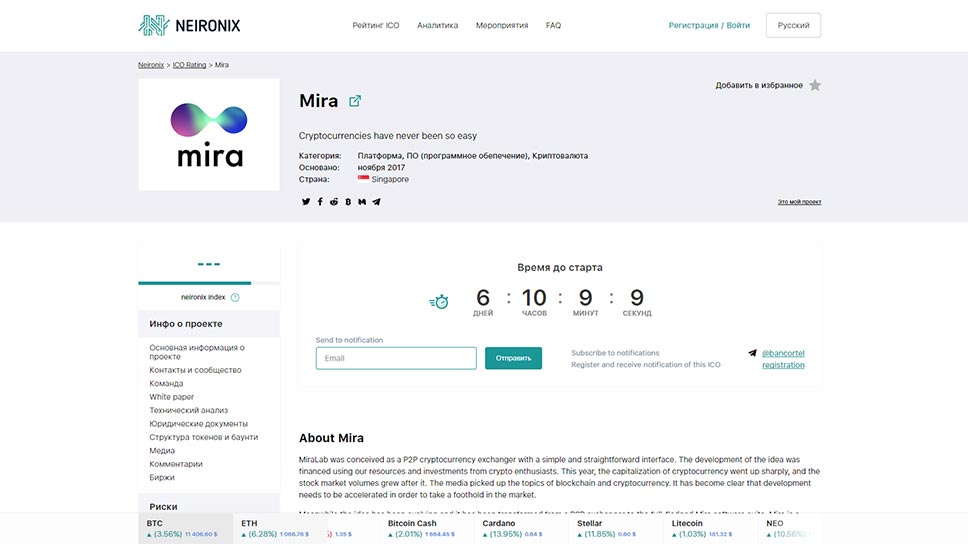Click the Stellar ticker entry
This screenshot has width=968, height=544.
pos(615,529)
